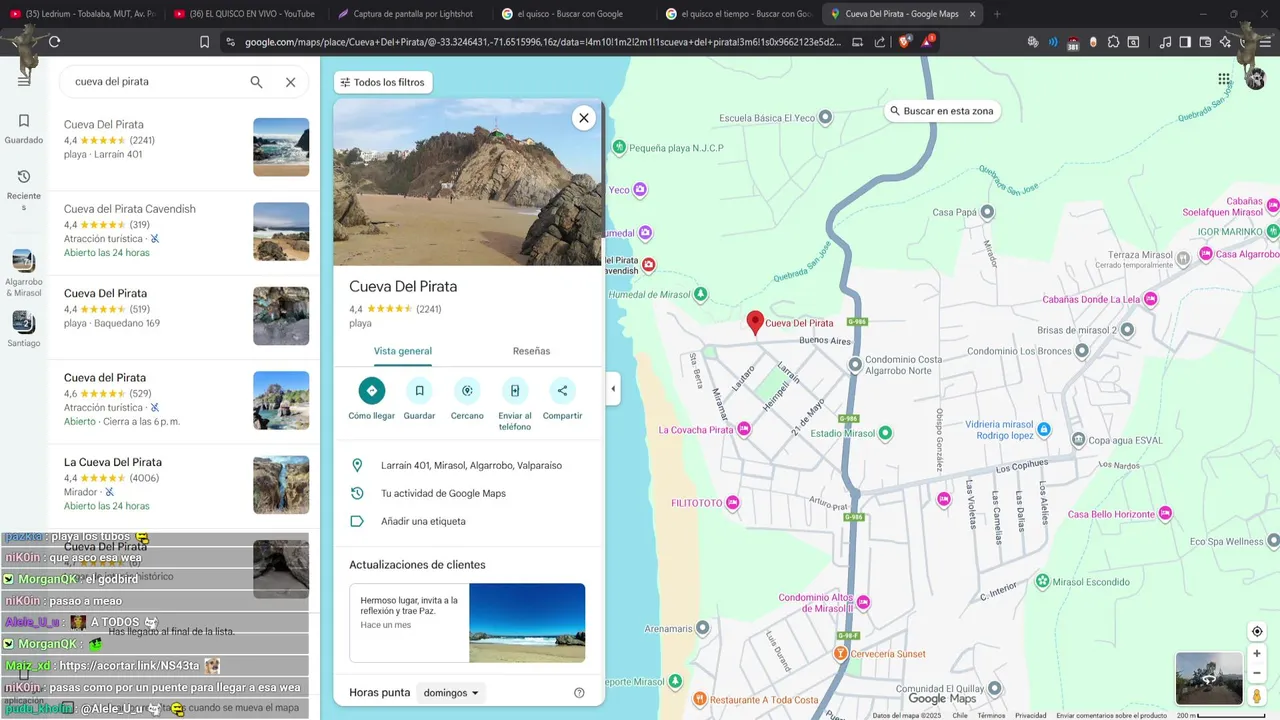Open the client update beach photo card
The image size is (1280, 720).
coord(467,623)
